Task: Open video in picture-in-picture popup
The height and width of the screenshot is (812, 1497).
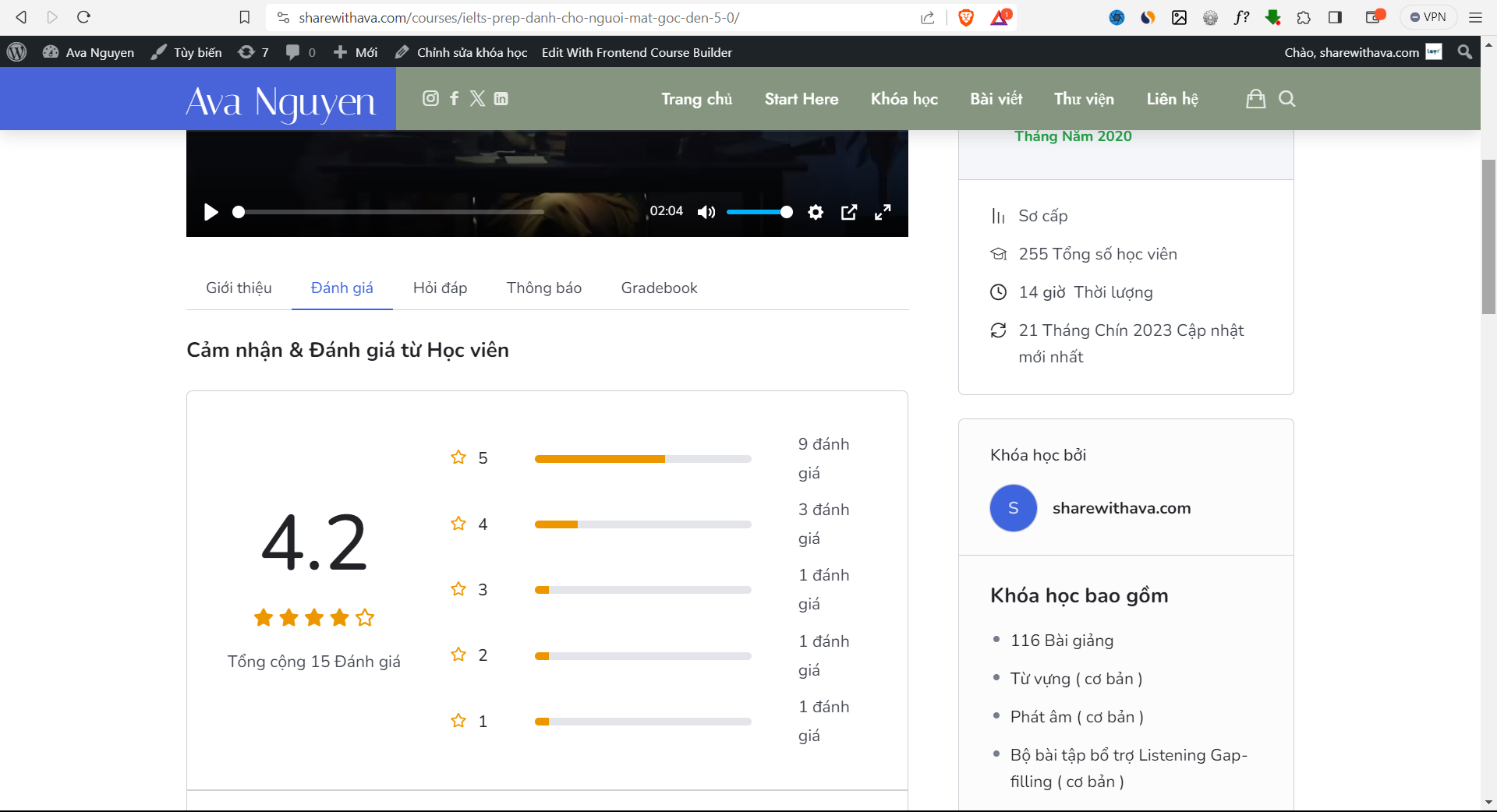Action: [x=849, y=212]
